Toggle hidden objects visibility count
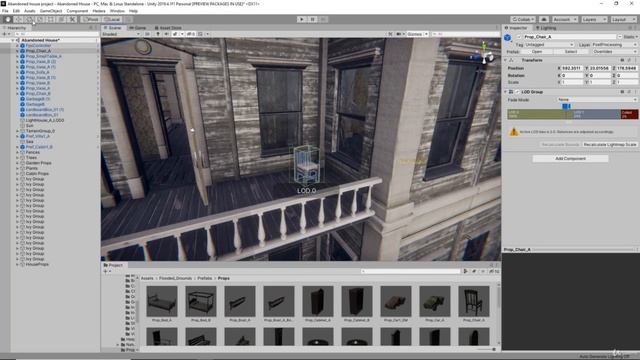640x360 pixels. pyautogui.click(x=191, y=34)
